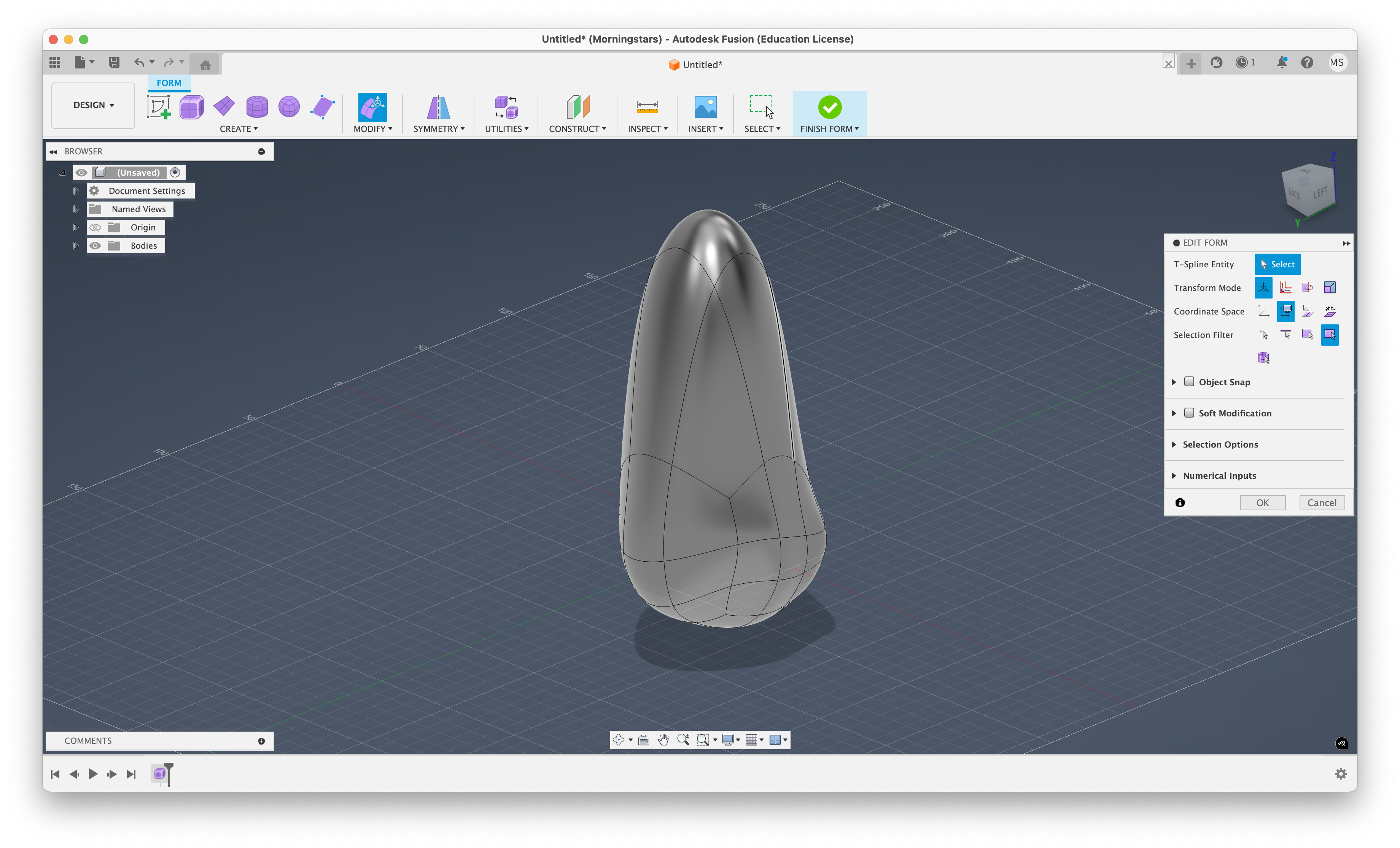Screen dimensions: 1400x848
Task: Activate the Edit Form modify icon
Action: click(373, 107)
